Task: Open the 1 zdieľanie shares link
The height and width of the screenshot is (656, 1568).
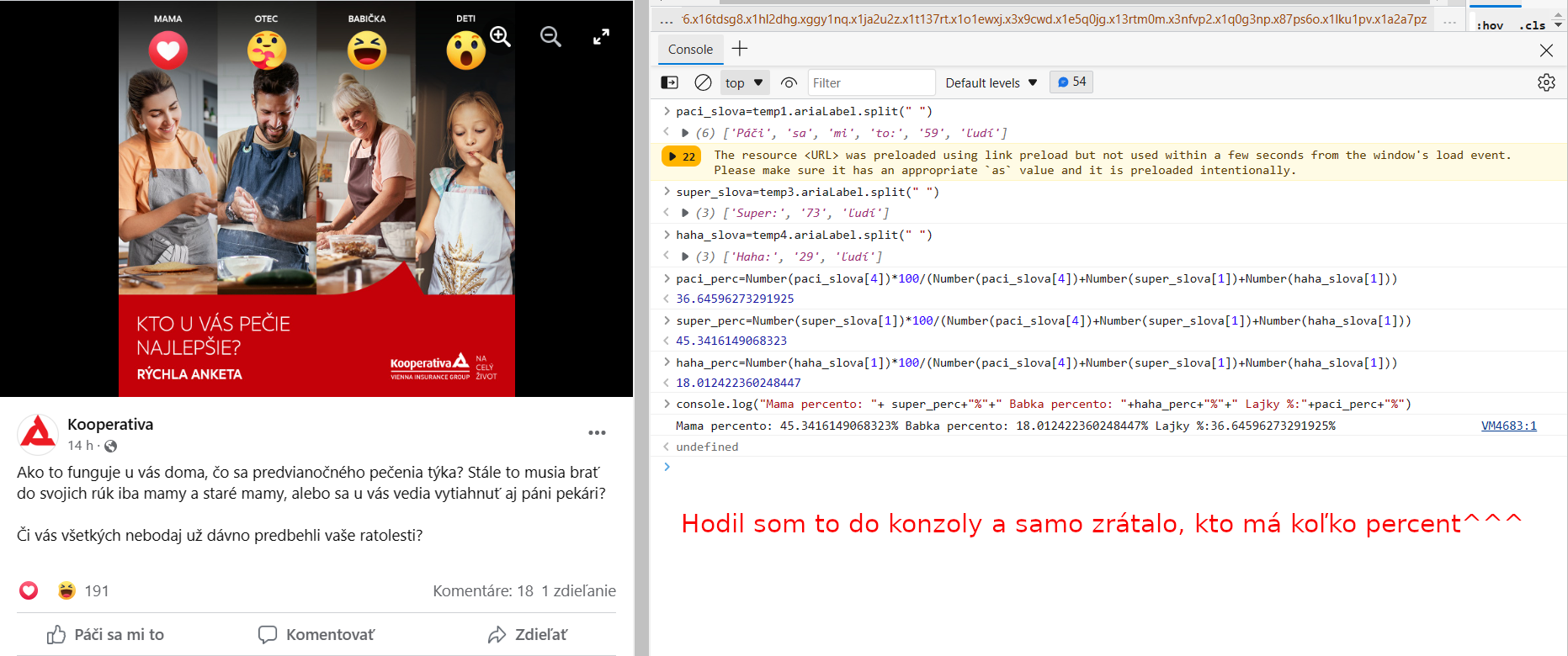Action: click(578, 590)
